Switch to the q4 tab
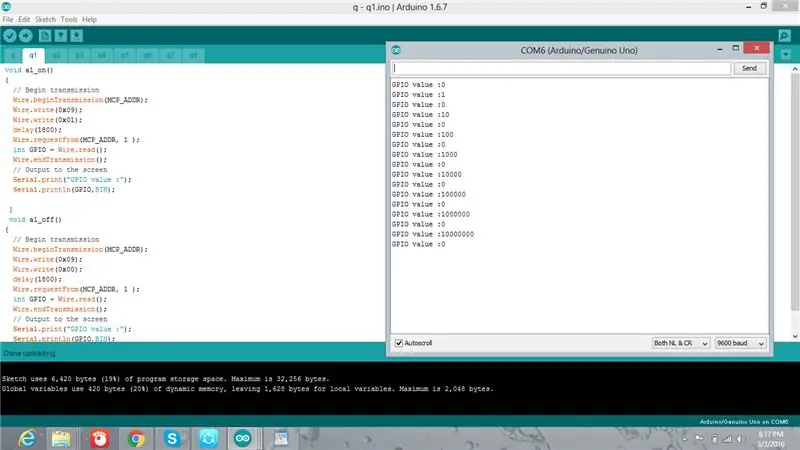This screenshot has height=450, width=800. point(102,55)
